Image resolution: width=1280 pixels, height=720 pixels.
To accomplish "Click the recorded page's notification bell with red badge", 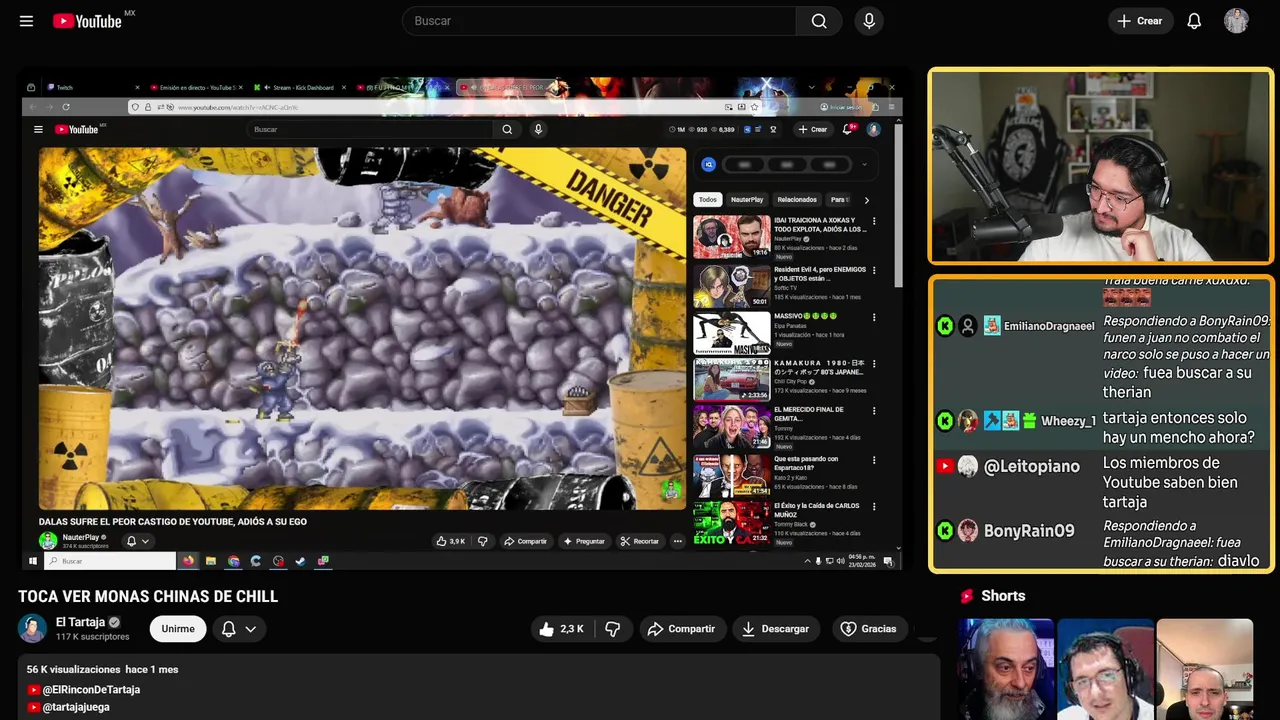I will tap(848, 129).
